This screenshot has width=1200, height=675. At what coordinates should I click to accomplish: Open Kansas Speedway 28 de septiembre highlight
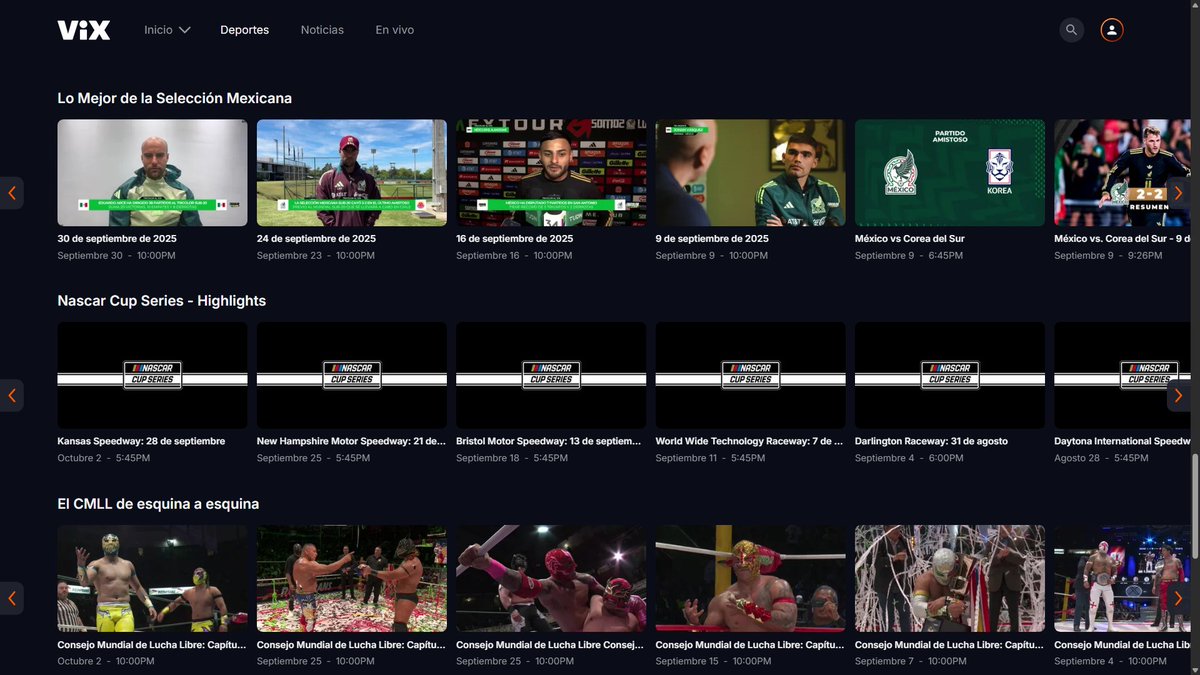click(x=151, y=374)
